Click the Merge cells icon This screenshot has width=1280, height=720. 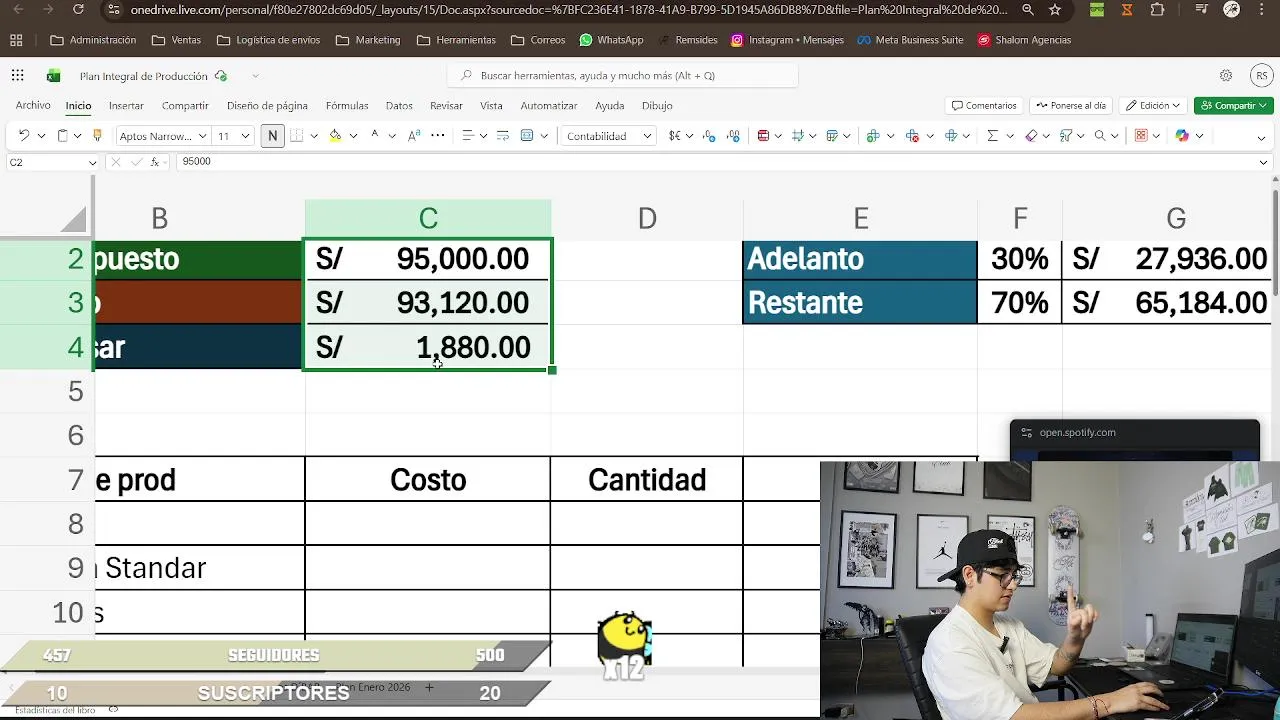tap(527, 136)
